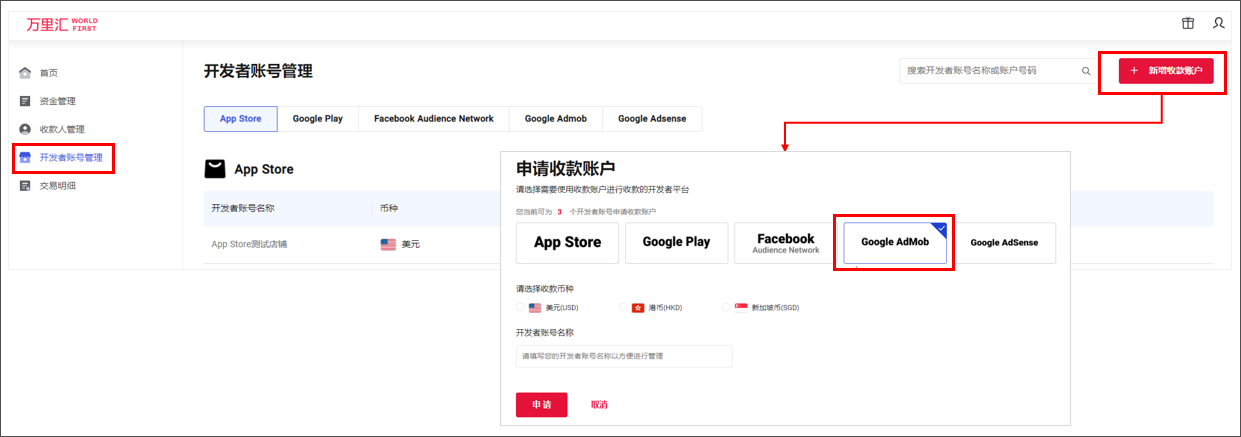
Task: Click the home icon beside 首页
Action: tap(25, 73)
